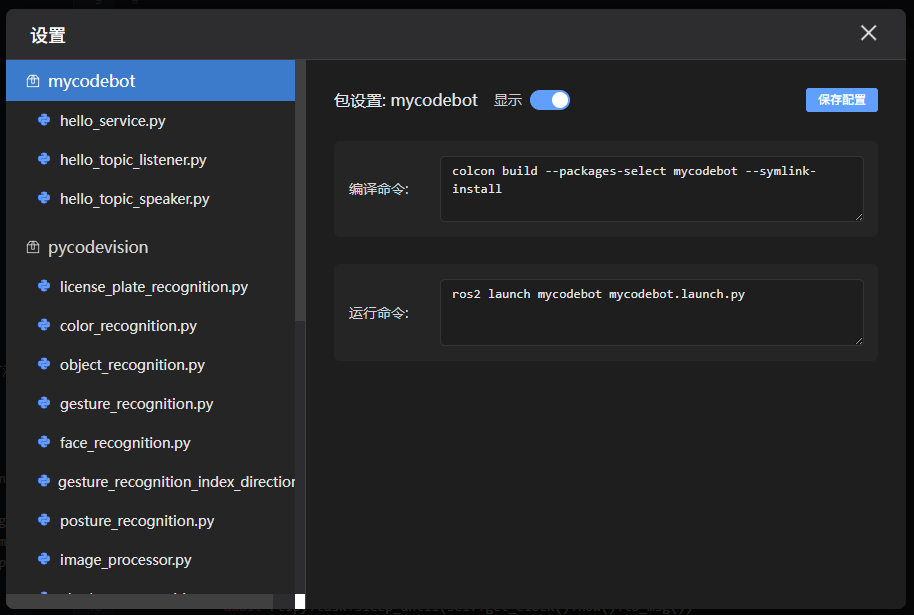Click into the 运行命令 text field
The height and width of the screenshot is (615, 914).
click(x=651, y=312)
